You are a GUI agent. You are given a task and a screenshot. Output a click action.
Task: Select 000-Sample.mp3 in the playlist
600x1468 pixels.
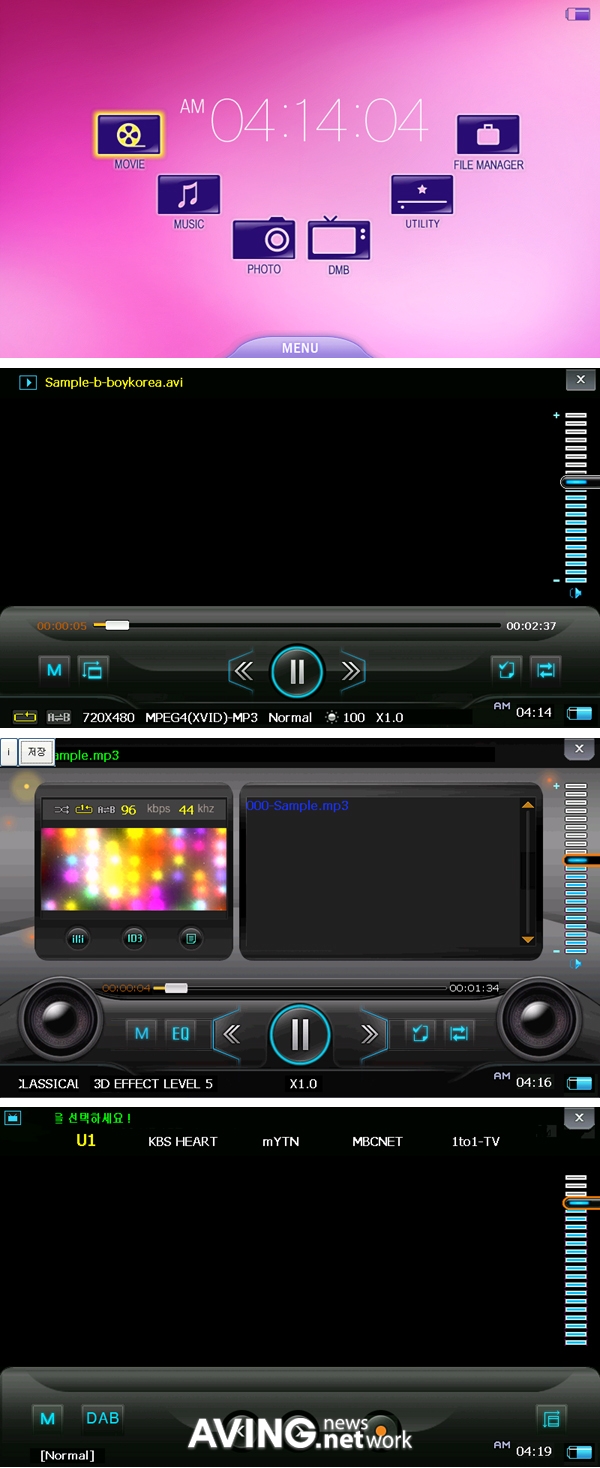pos(297,806)
